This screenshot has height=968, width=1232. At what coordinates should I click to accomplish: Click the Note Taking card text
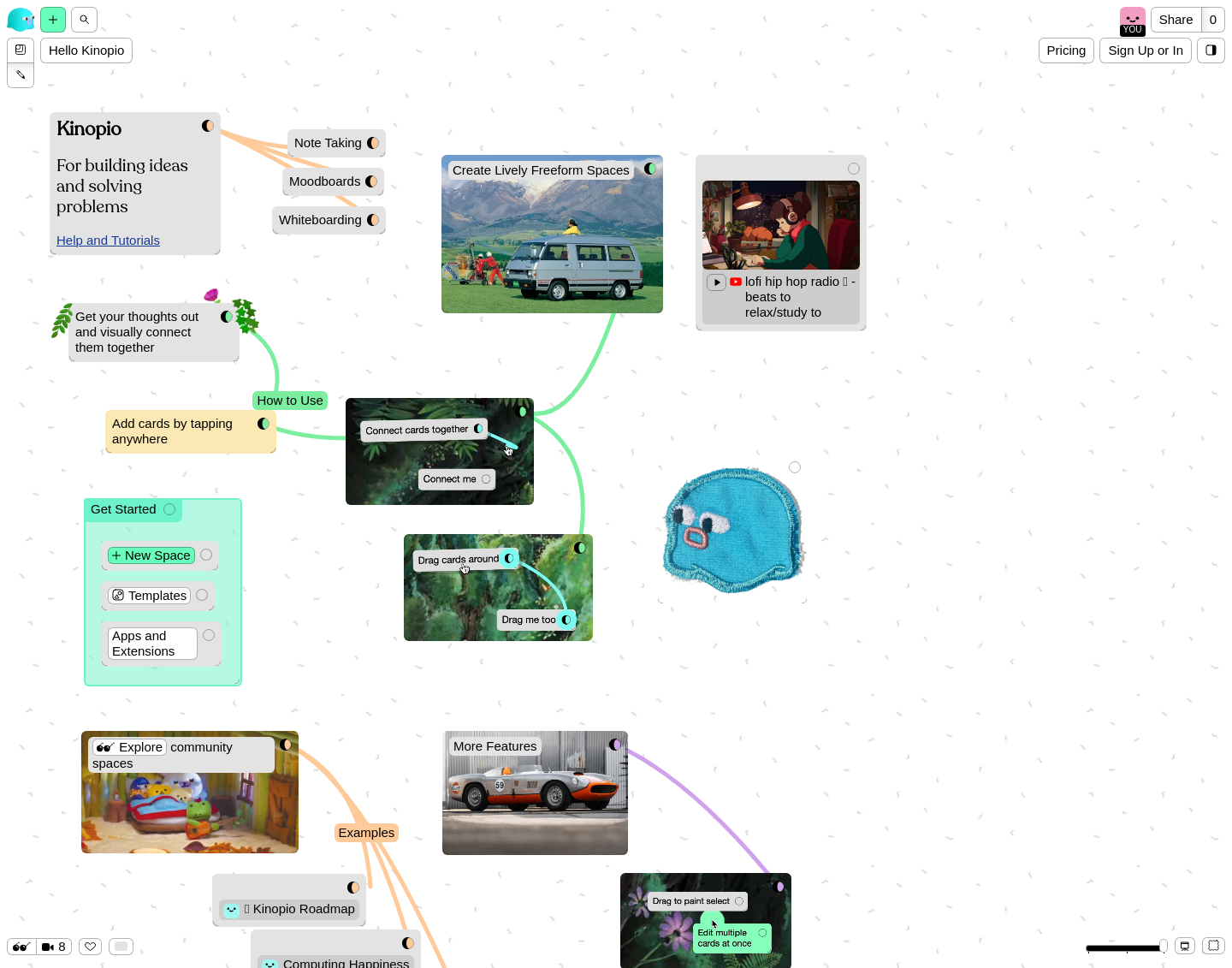coord(328,143)
